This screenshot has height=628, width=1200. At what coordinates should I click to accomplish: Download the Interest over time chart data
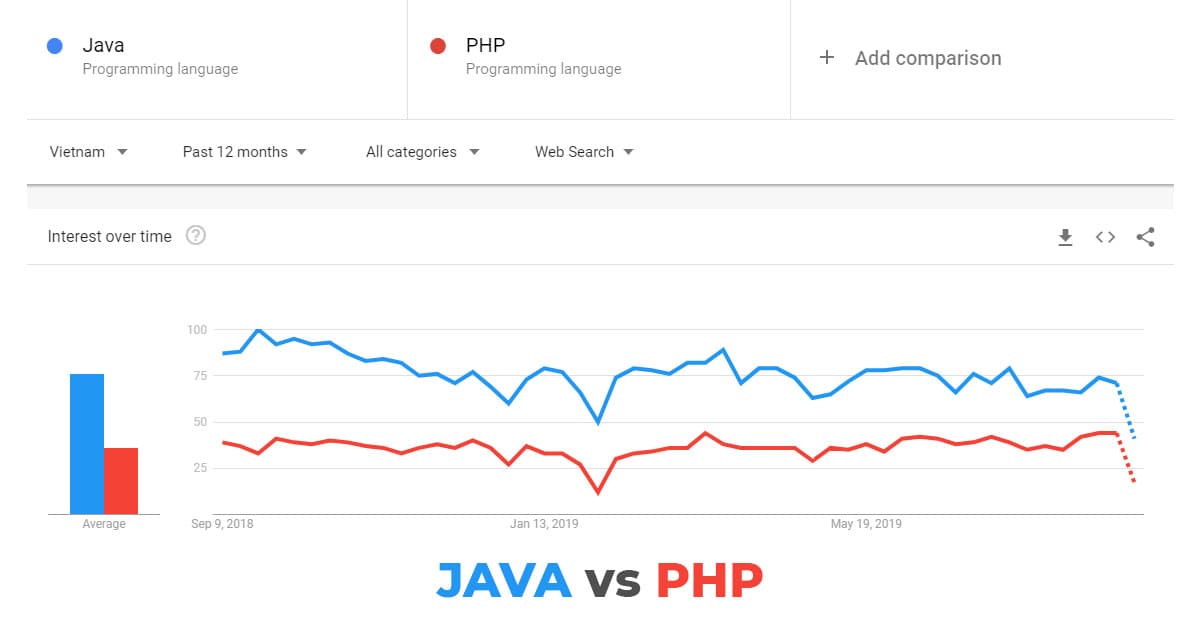(x=1065, y=237)
